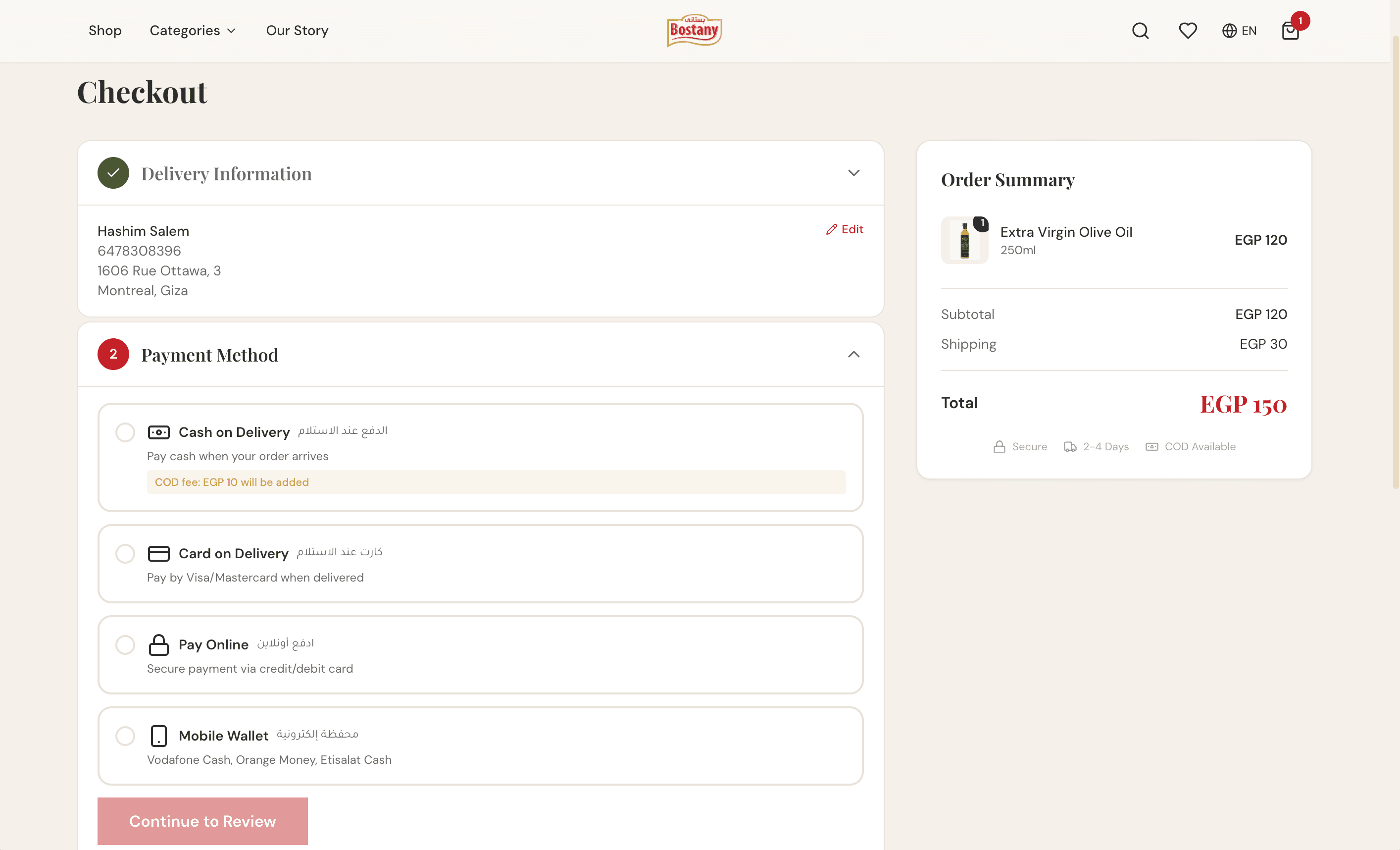Screen dimensions: 1400x850
Task: Click the Extra Virgin Olive Oil thumbnail
Action: pos(964,240)
